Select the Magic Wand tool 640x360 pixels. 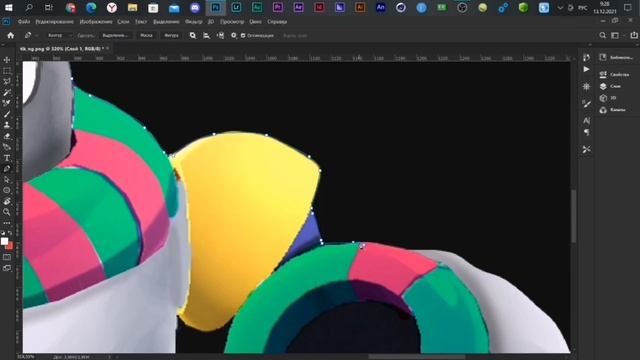click(x=7, y=92)
